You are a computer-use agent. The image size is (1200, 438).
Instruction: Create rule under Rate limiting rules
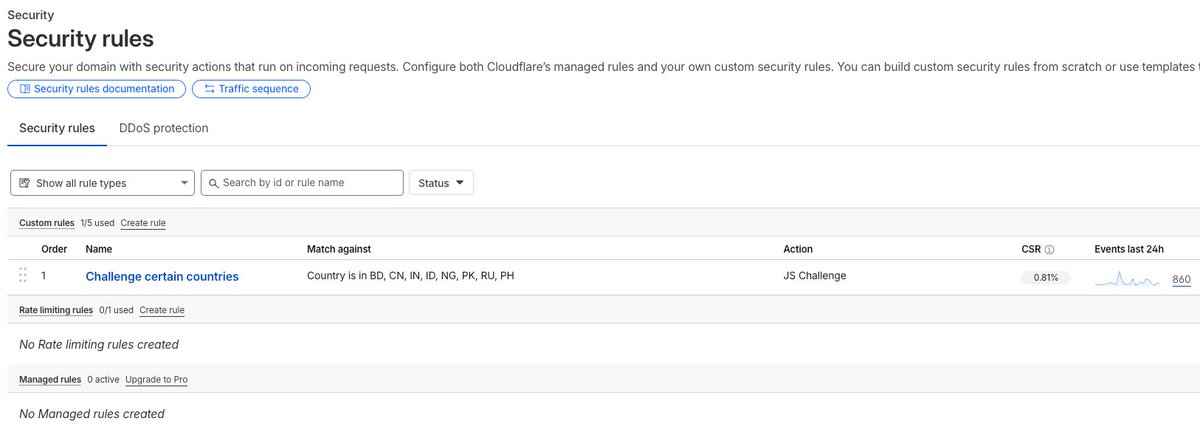coord(162,310)
